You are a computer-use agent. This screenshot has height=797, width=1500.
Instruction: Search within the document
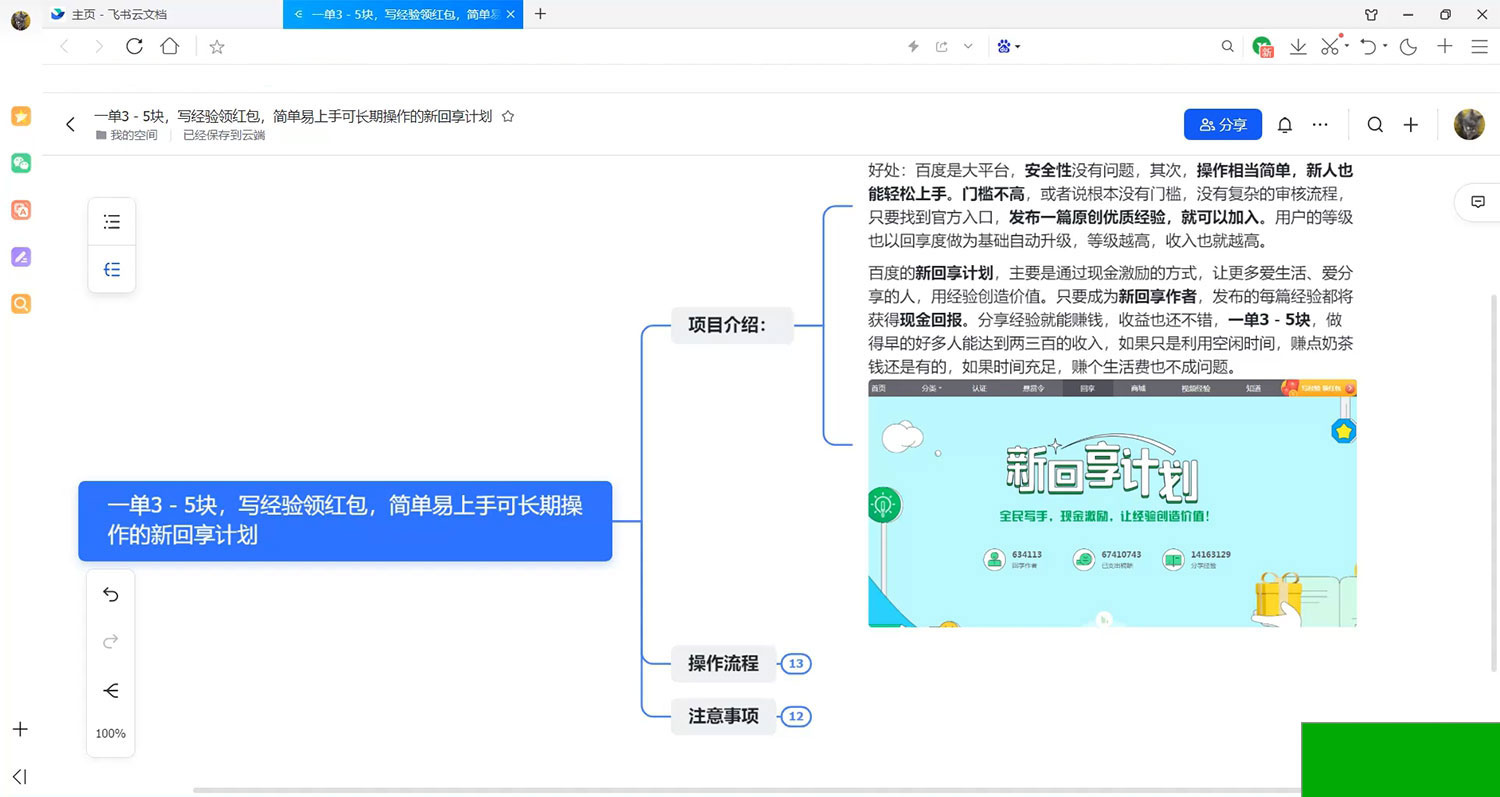coord(1375,125)
